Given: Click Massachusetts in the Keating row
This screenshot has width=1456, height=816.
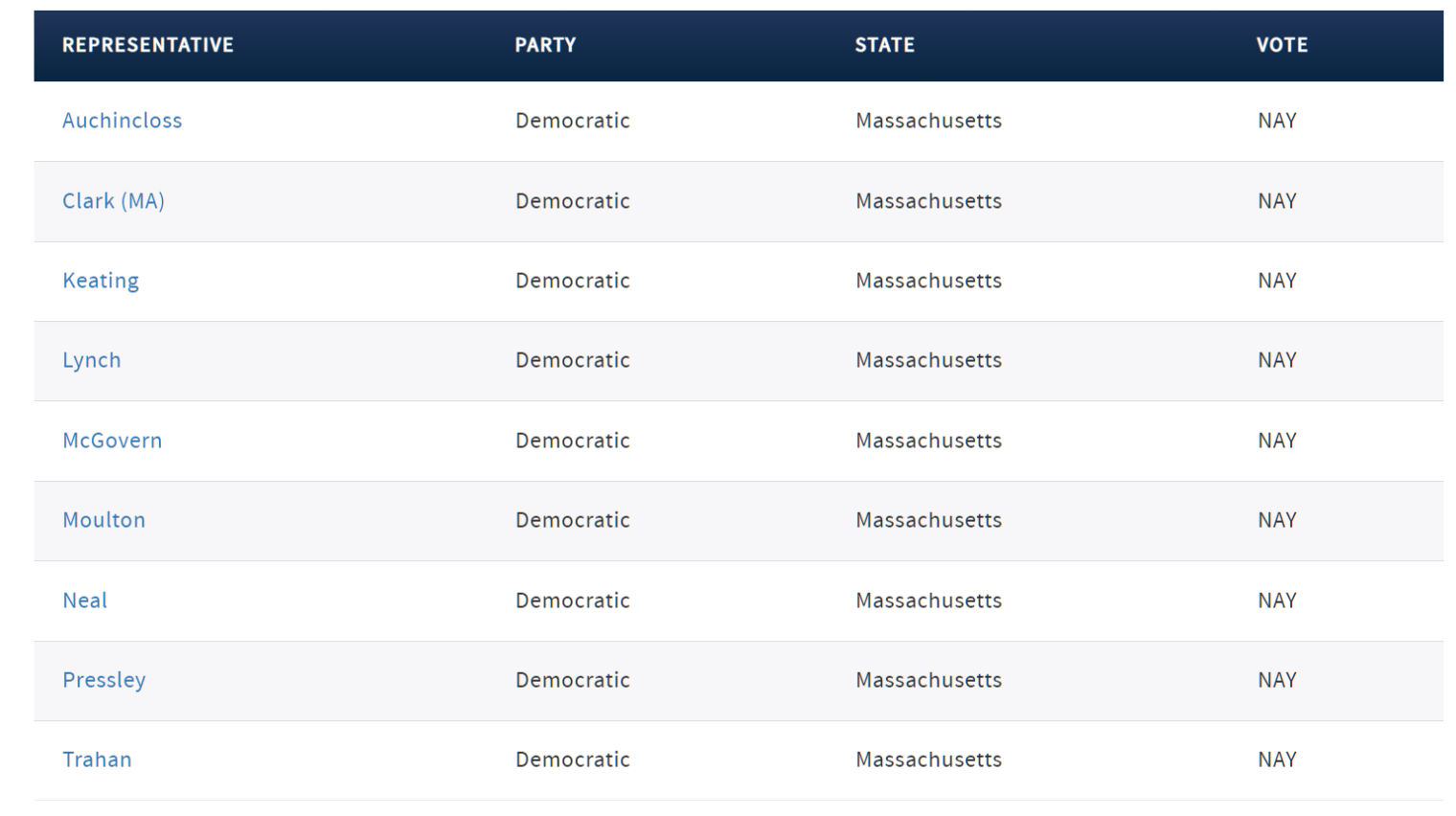Looking at the screenshot, I should [x=928, y=281].
